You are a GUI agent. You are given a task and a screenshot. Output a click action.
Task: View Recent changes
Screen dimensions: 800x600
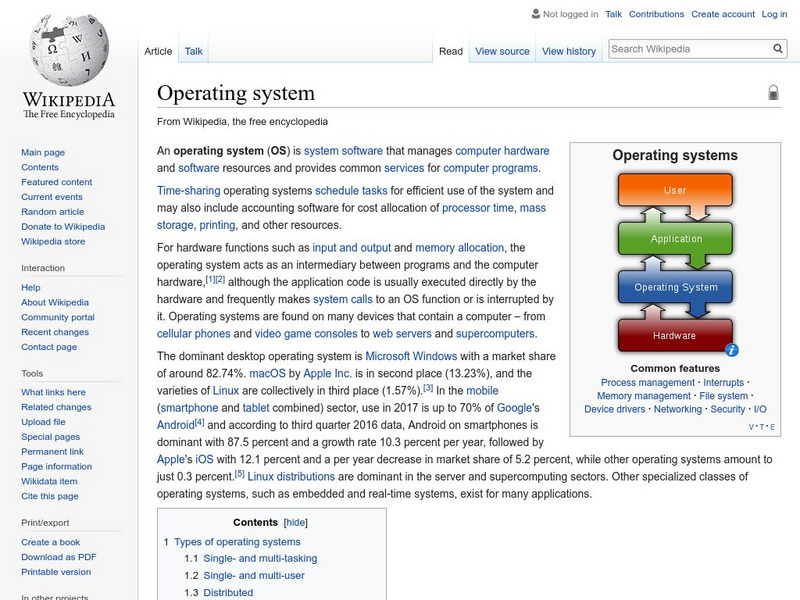(x=55, y=332)
